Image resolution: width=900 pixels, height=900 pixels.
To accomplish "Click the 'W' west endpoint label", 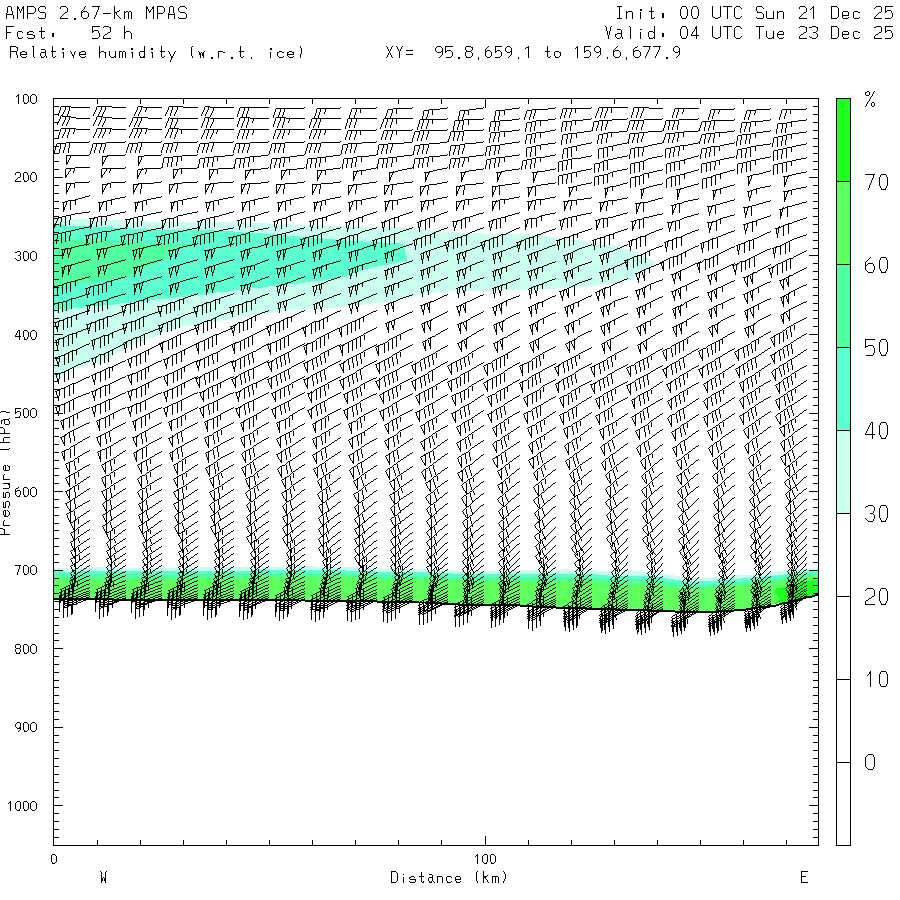I will click(x=103, y=878).
